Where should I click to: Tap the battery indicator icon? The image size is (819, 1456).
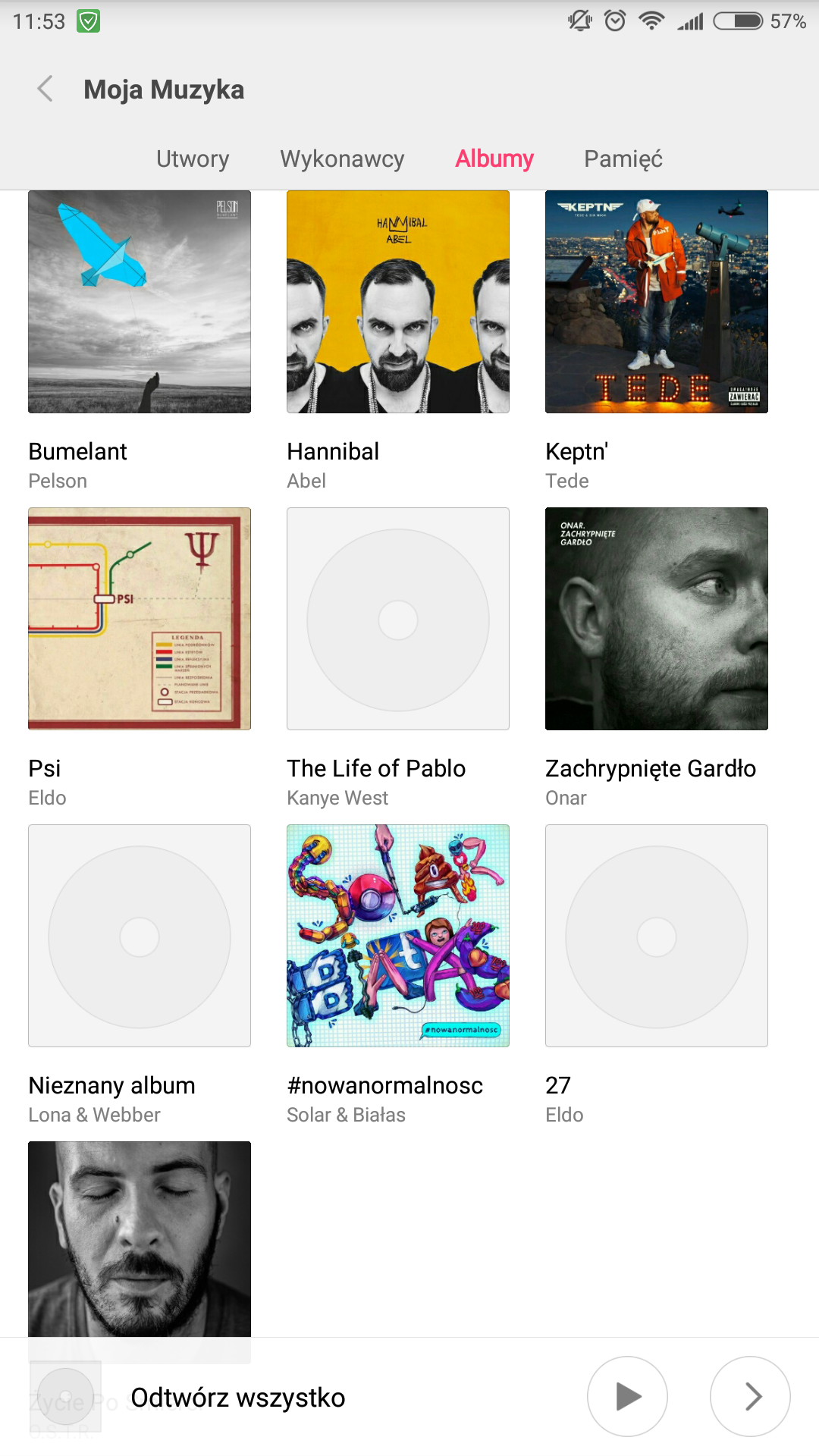pyautogui.click(x=738, y=20)
